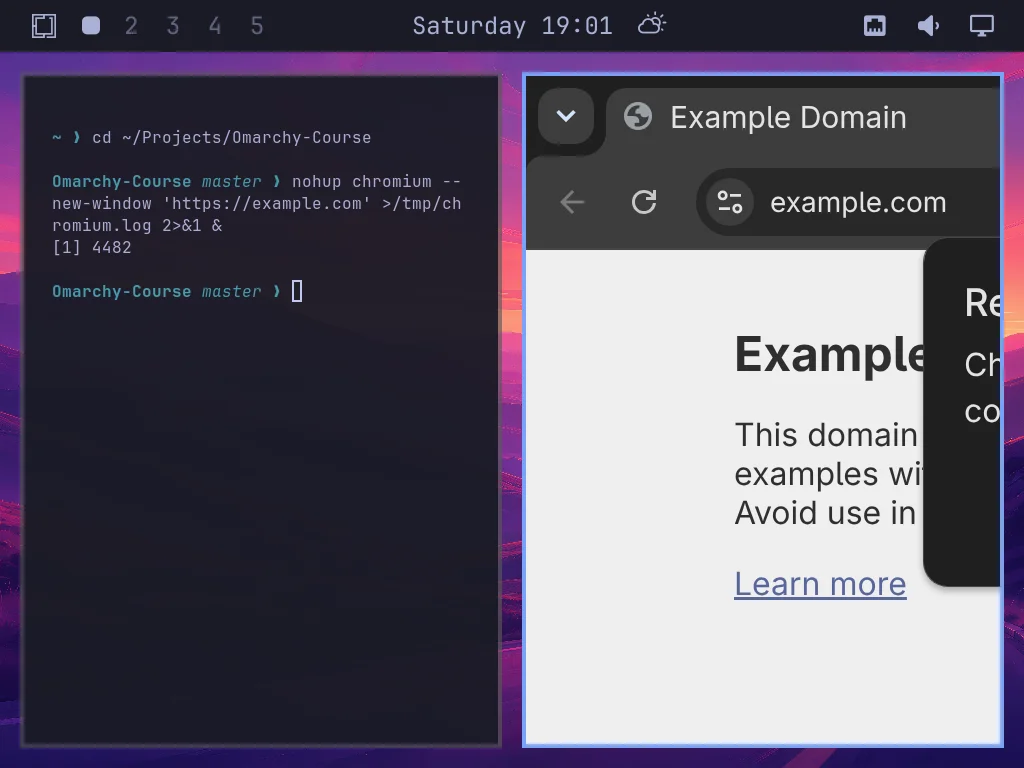Click the terminal cursor at the prompt
Image resolution: width=1024 pixels, height=768 pixels.
coord(297,291)
